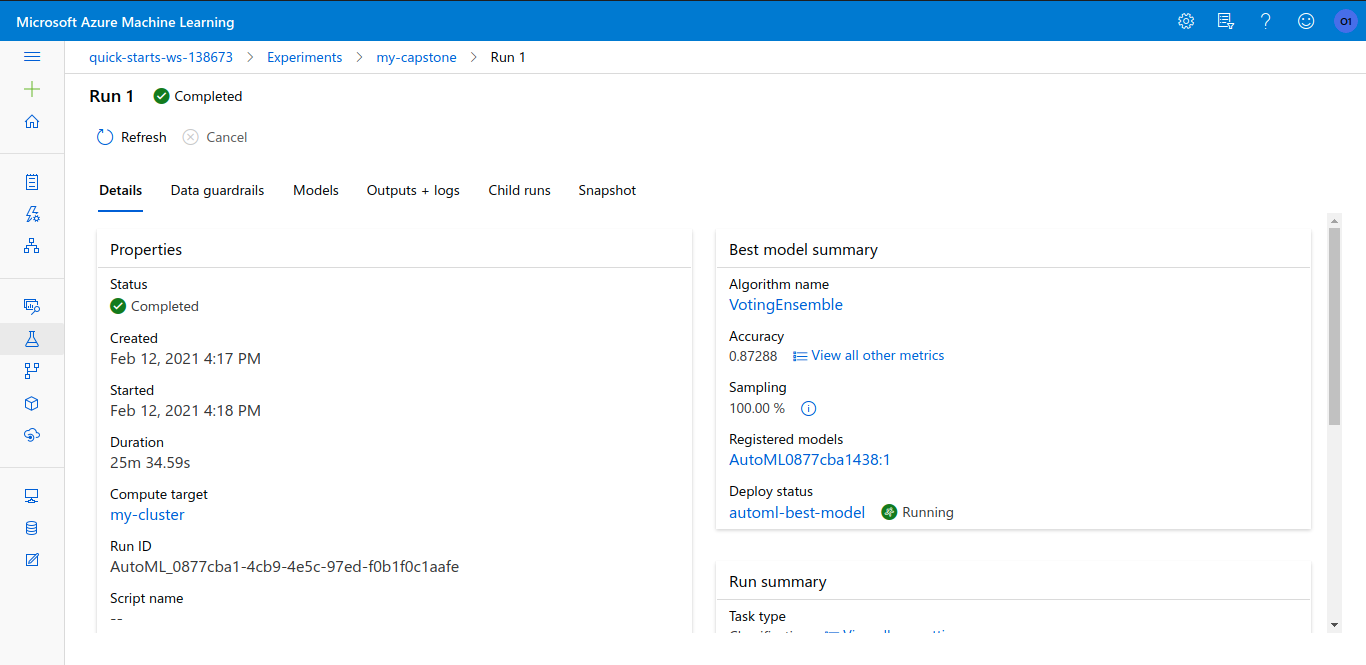The height and width of the screenshot is (665, 1366).
Task: Open Designer hierarchy icon in sidebar
Action: tap(32, 246)
